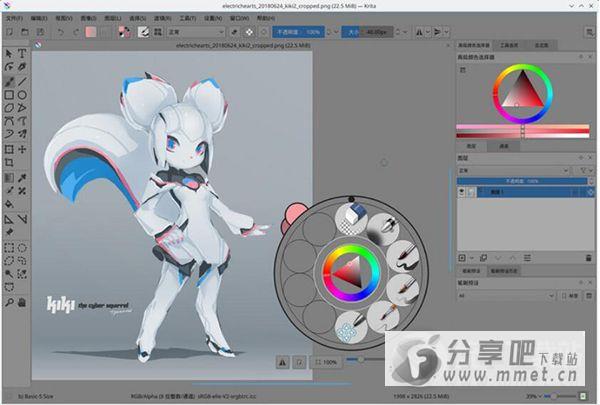Activate the Freehand Brush tool
Viewport: 600px width, 405px height.
9,81
